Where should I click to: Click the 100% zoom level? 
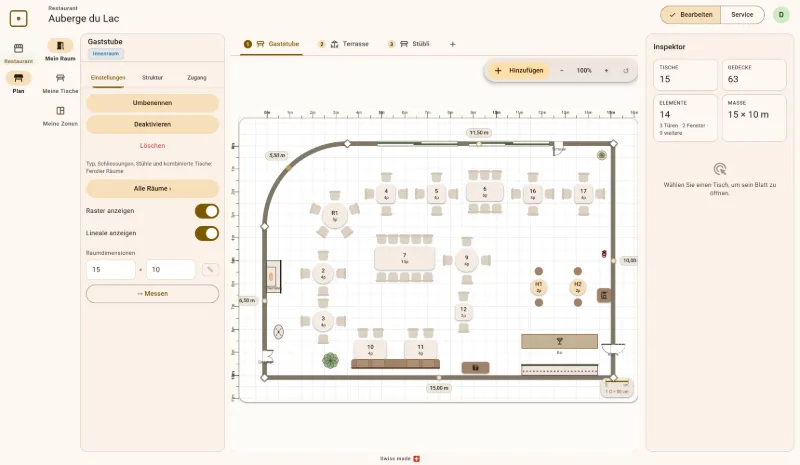click(584, 70)
